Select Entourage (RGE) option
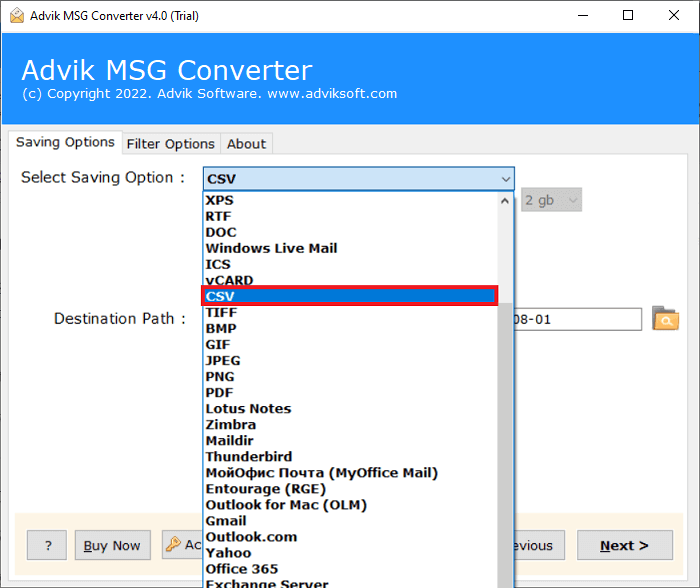The width and height of the screenshot is (700, 588). point(351,489)
